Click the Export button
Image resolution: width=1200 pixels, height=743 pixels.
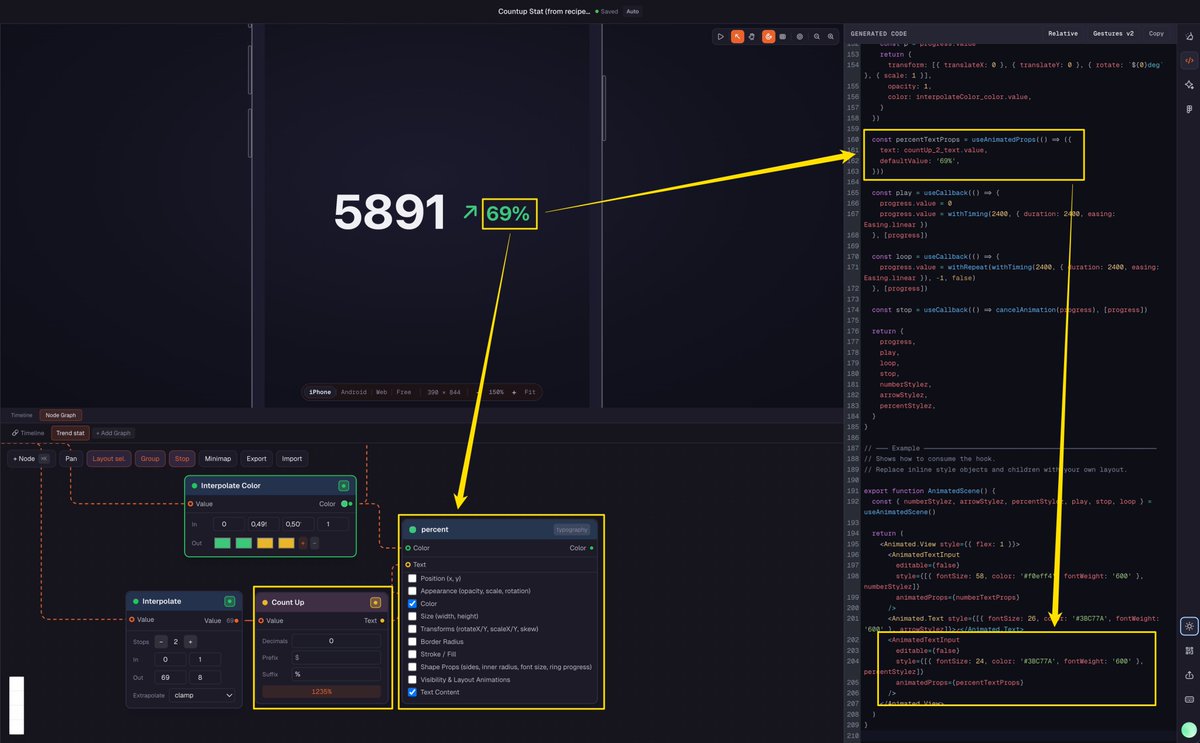(257, 459)
